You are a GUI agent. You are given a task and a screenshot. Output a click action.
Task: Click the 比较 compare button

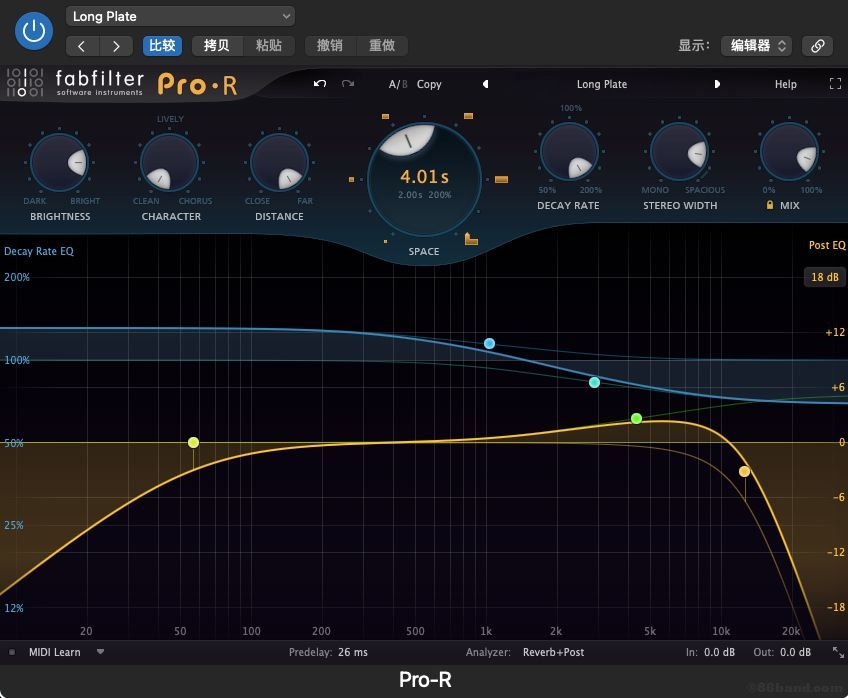tap(162, 46)
